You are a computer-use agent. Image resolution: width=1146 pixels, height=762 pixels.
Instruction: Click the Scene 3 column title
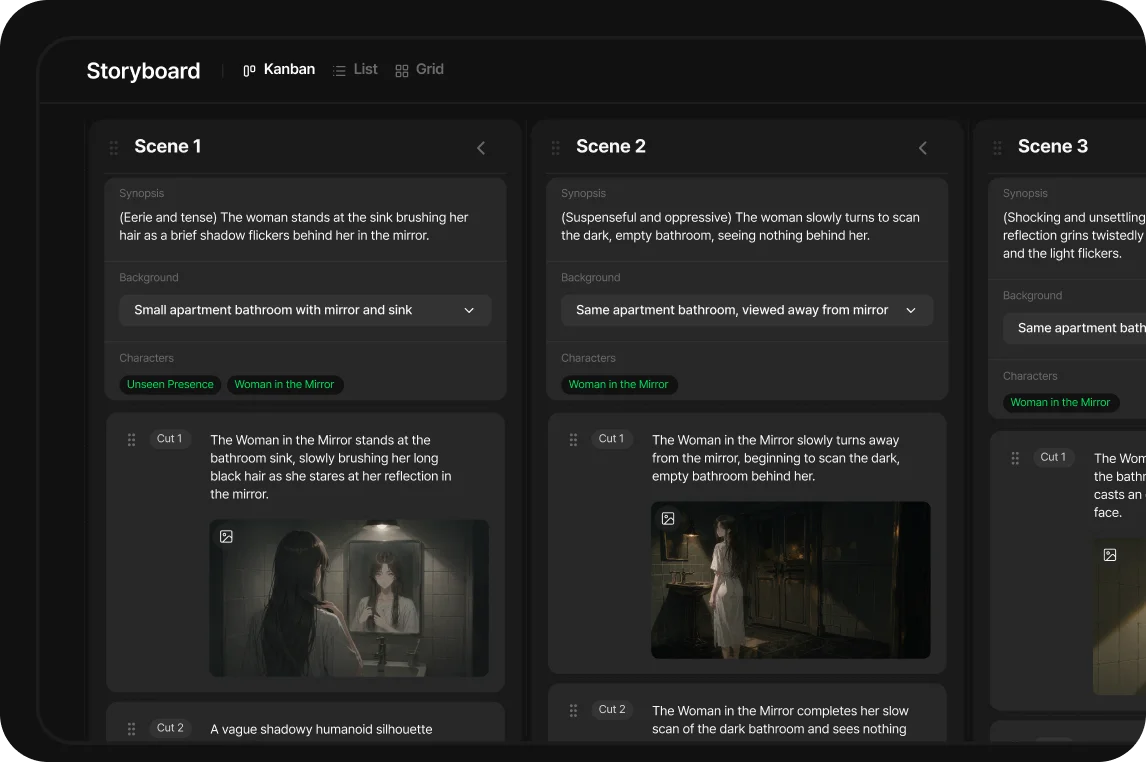click(x=1053, y=147)
